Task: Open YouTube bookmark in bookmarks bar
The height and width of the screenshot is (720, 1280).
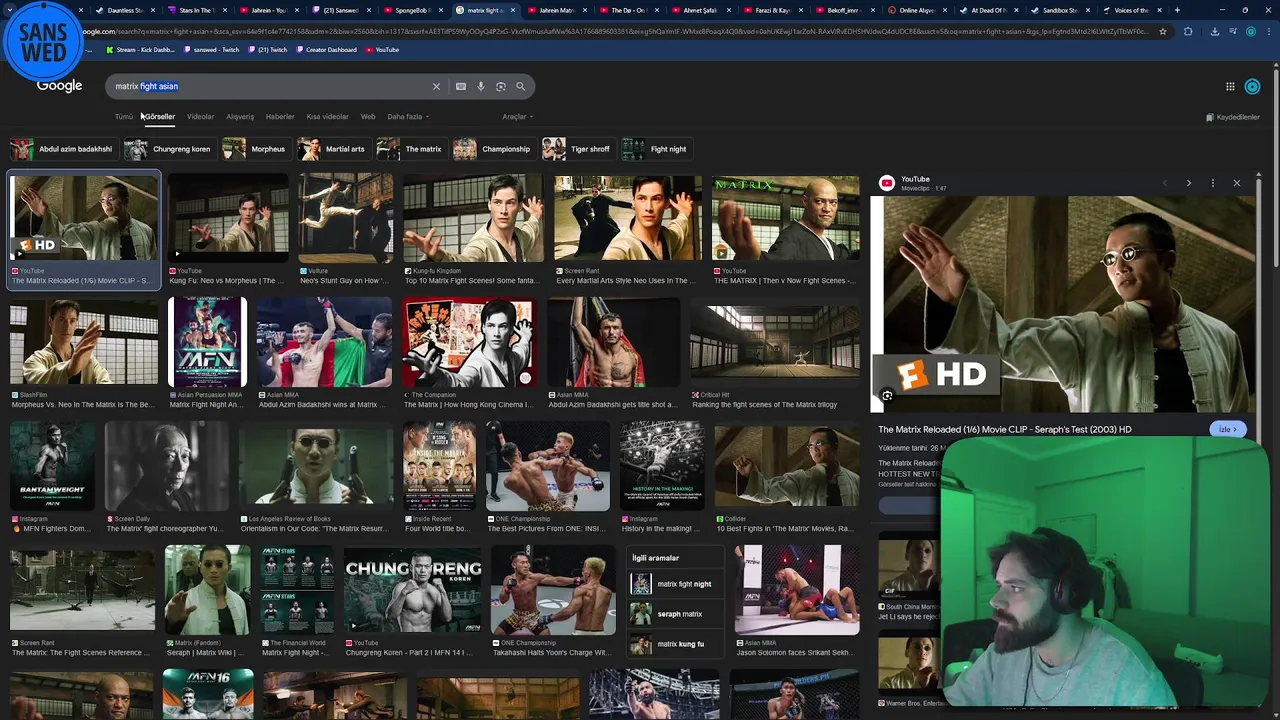Action: tap(382, 50)
